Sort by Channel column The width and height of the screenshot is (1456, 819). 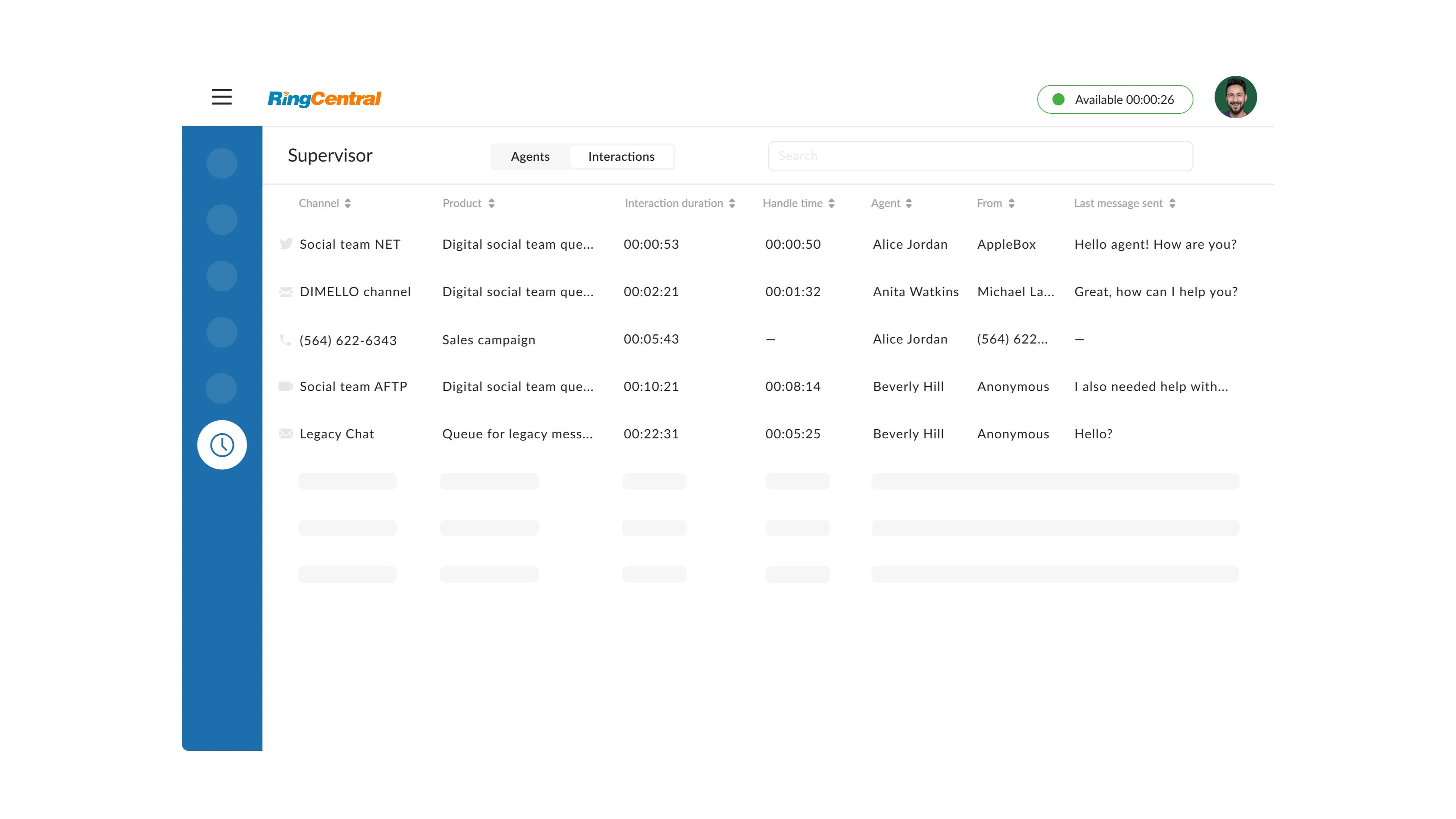pos(325,204)
